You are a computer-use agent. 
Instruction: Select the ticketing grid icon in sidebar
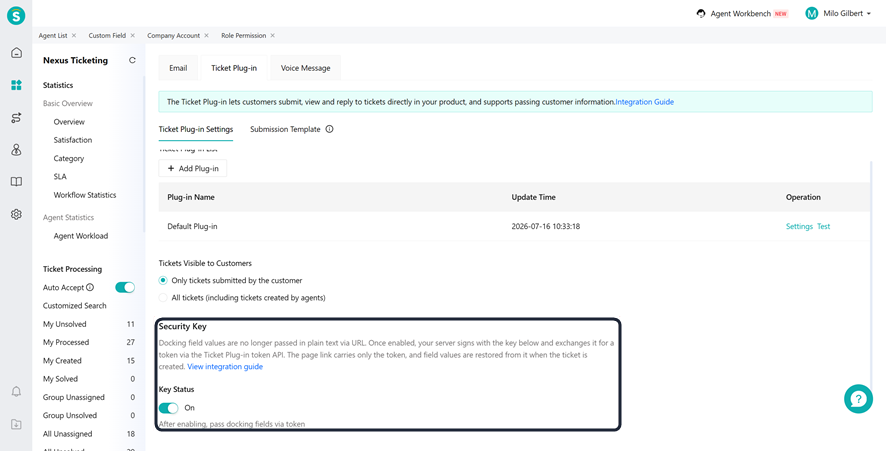click(x=16, y=85)
